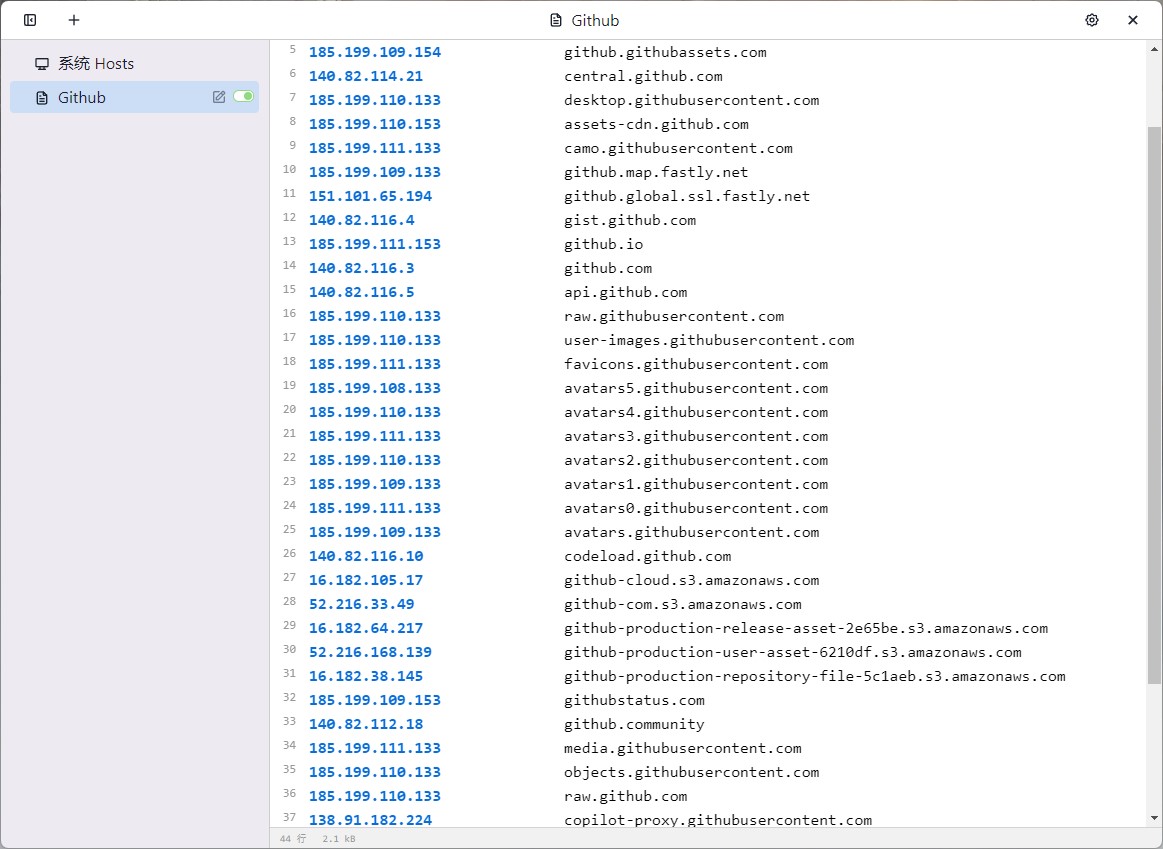The image size is (1163, 849).
Task: Collapse the left sidebar panel icon
Action: pyautogui.click(x=30, y=20)
